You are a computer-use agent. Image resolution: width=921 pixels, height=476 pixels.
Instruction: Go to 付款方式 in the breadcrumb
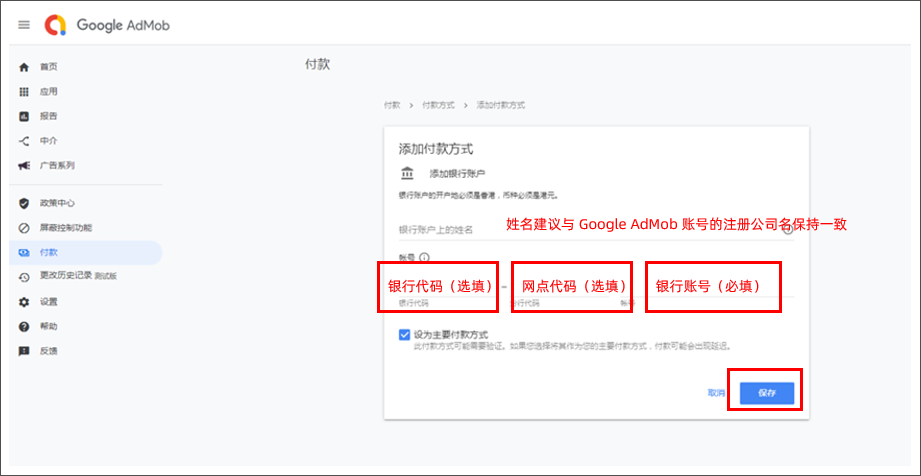(438, 105)
